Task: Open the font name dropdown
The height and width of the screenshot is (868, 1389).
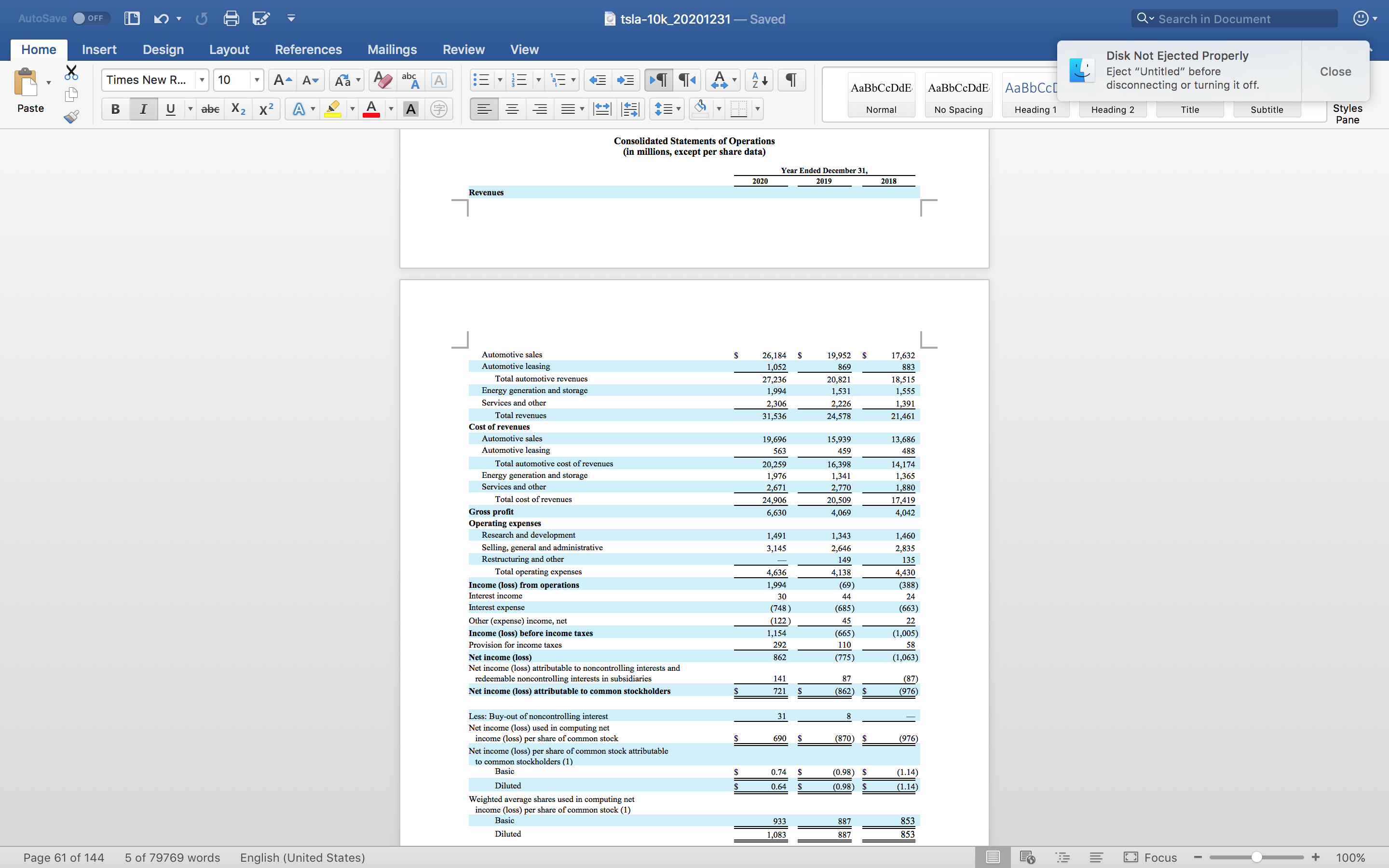Action: (x=202, y=80)
